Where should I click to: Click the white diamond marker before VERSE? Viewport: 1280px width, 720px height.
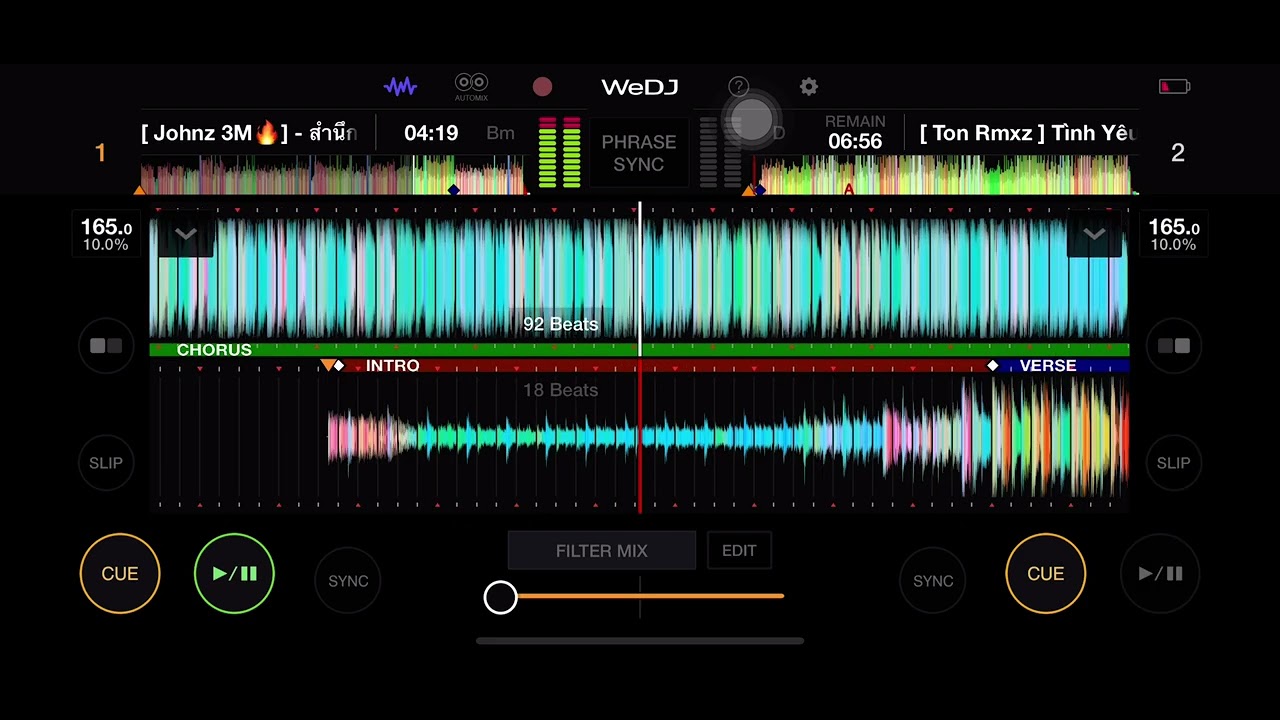992,366
